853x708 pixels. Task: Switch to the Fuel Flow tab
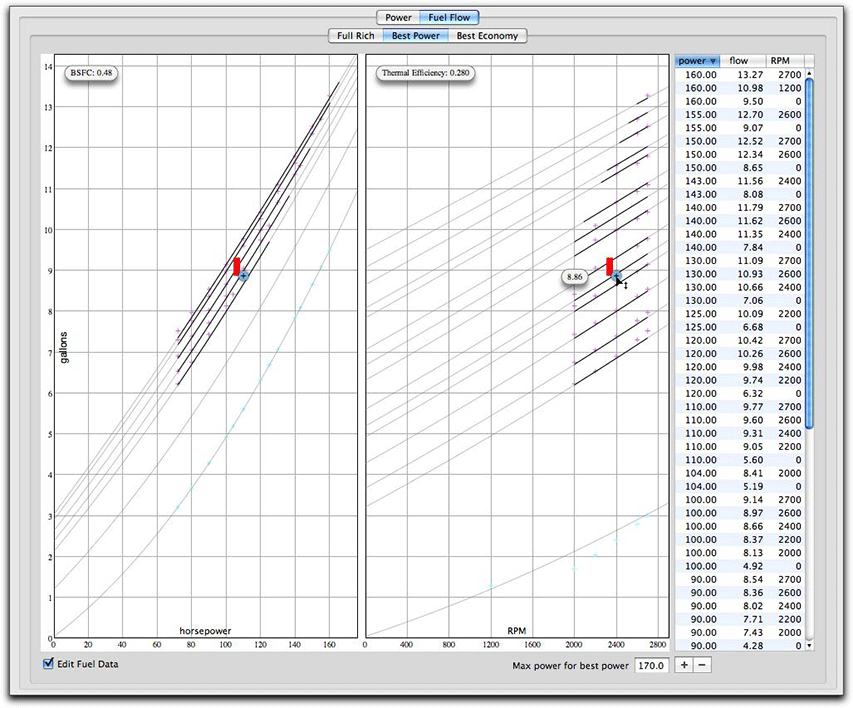click(x=450, y=17)
